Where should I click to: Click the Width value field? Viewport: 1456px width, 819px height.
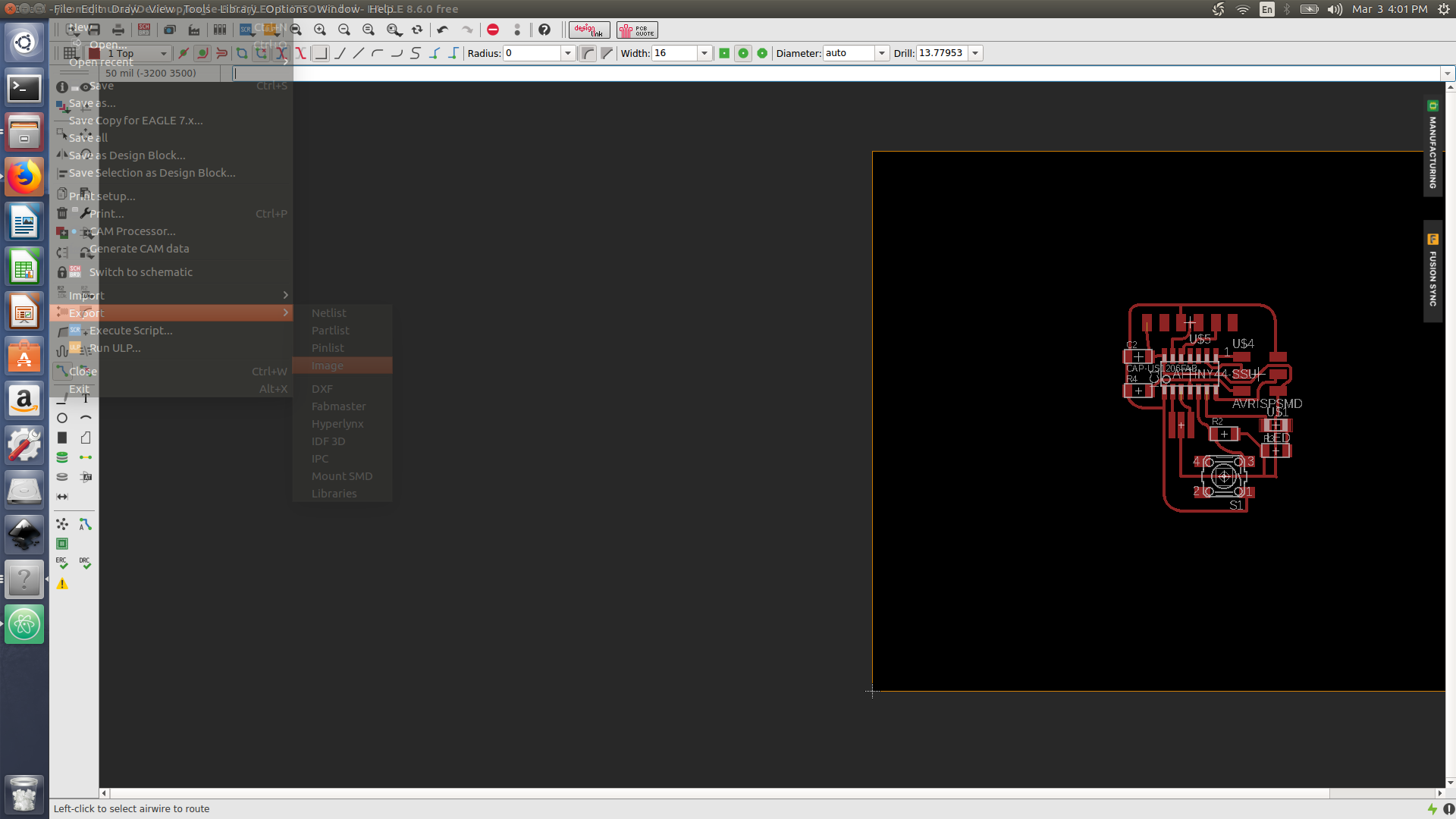[x=674, y=53]
